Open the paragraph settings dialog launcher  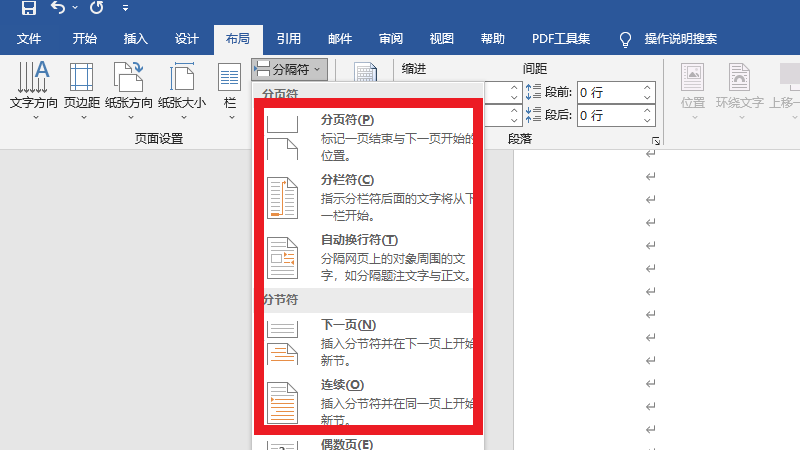click(x=657, y=141)
